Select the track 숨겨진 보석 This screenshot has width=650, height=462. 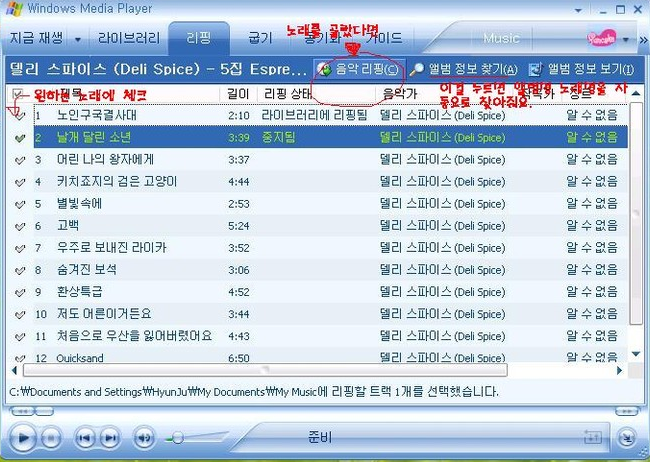coord(87,270)
